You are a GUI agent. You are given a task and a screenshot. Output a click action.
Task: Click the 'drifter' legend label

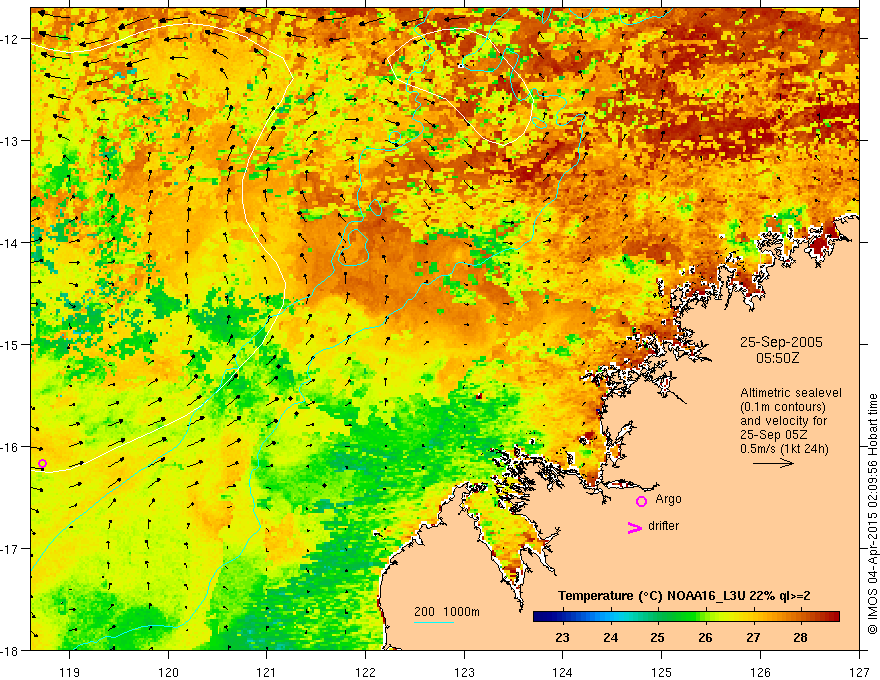coord(663,526)
